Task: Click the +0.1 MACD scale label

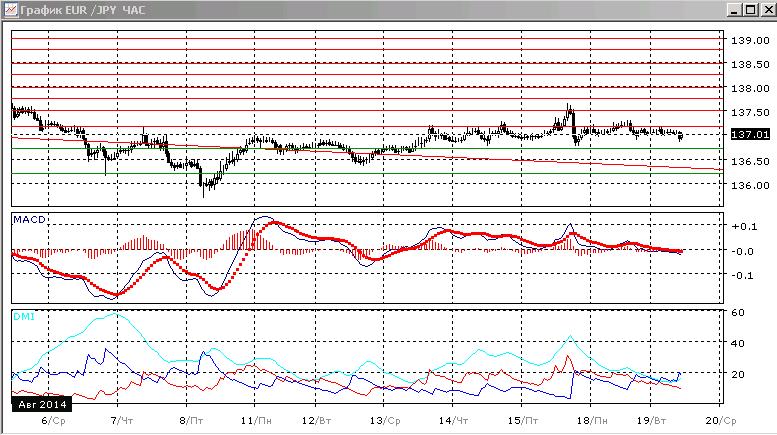Action: point(744,226)
